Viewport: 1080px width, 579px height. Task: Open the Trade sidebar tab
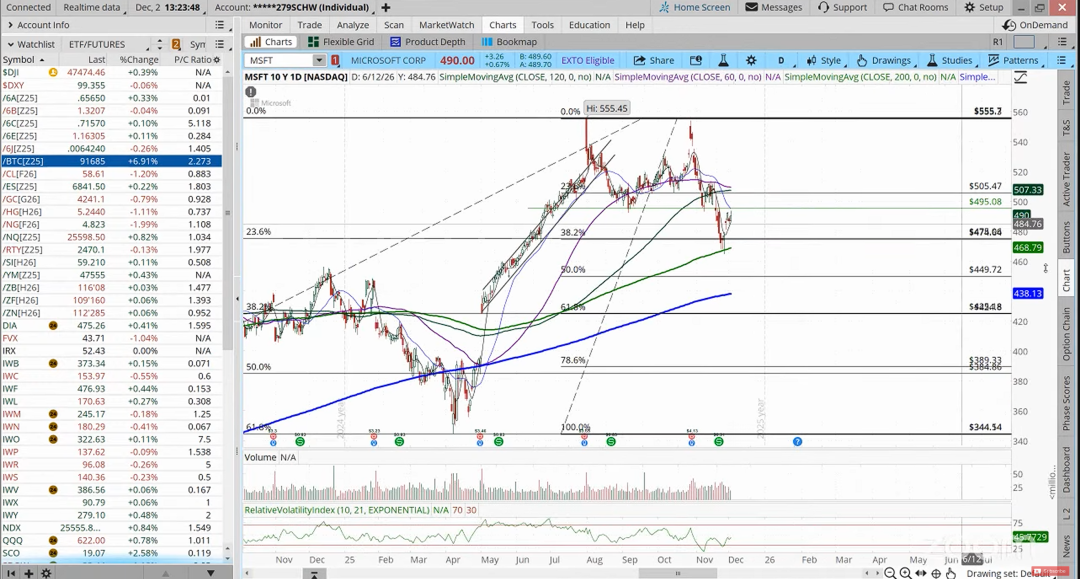[x=1066, y=94]
